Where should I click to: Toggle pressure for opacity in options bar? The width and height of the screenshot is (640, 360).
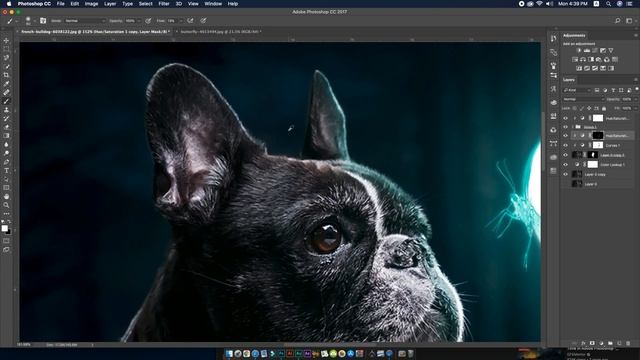point(148,20)
